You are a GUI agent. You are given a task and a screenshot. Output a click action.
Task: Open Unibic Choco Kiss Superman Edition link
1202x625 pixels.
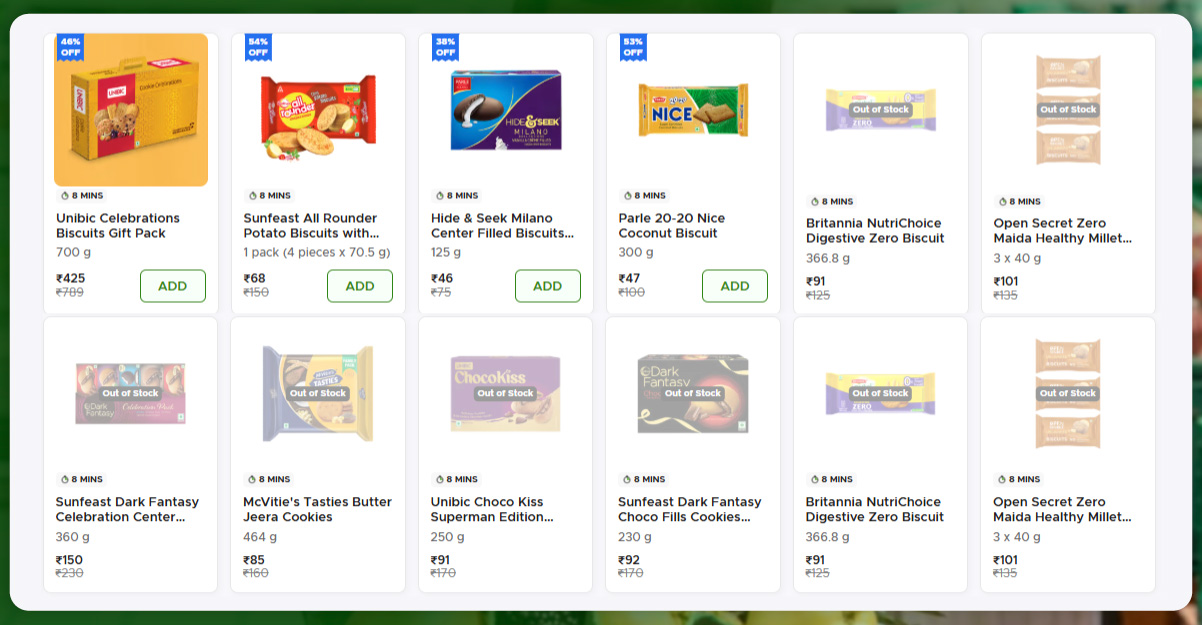coord(491,509)
